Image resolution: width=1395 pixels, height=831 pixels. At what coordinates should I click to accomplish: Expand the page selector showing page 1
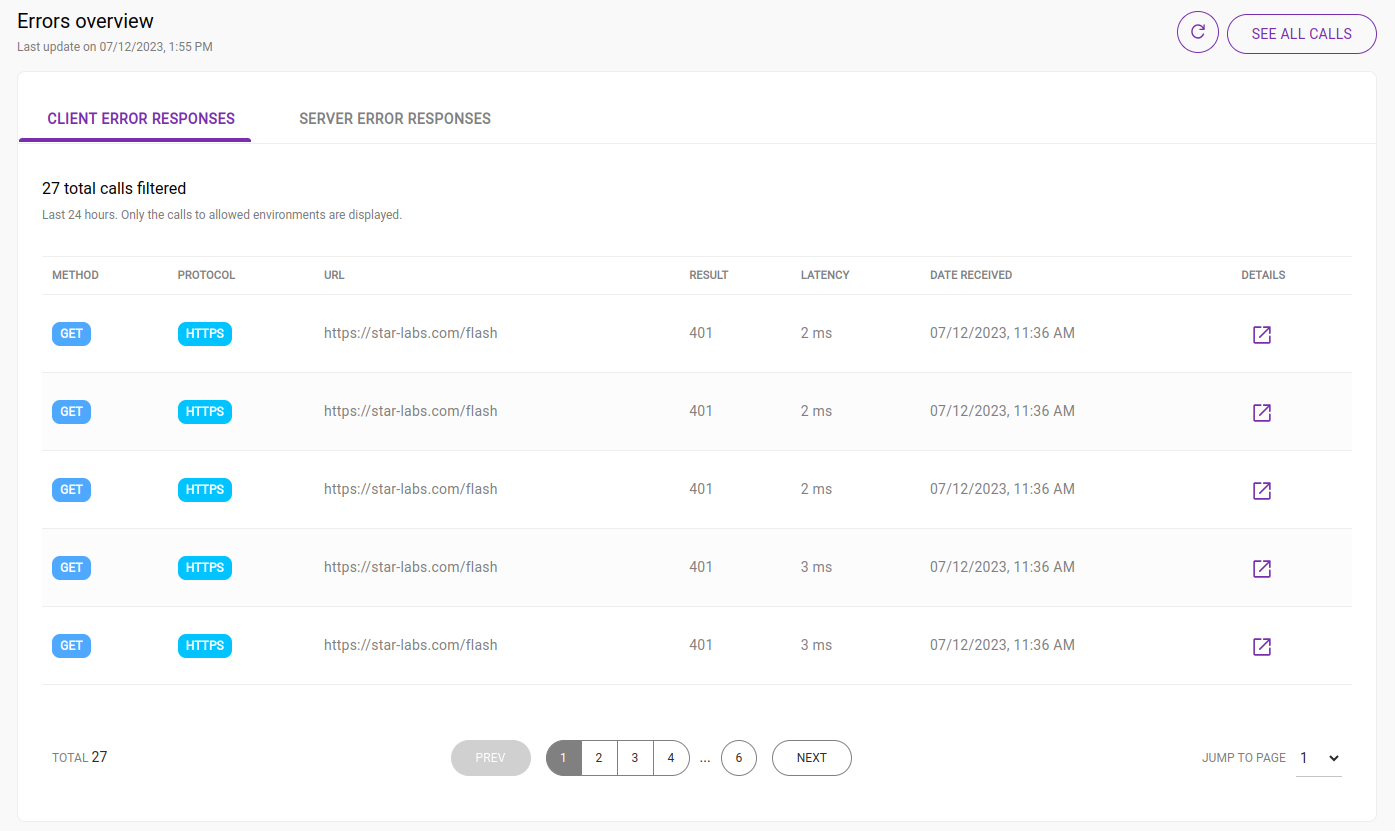coord(1319,758)
